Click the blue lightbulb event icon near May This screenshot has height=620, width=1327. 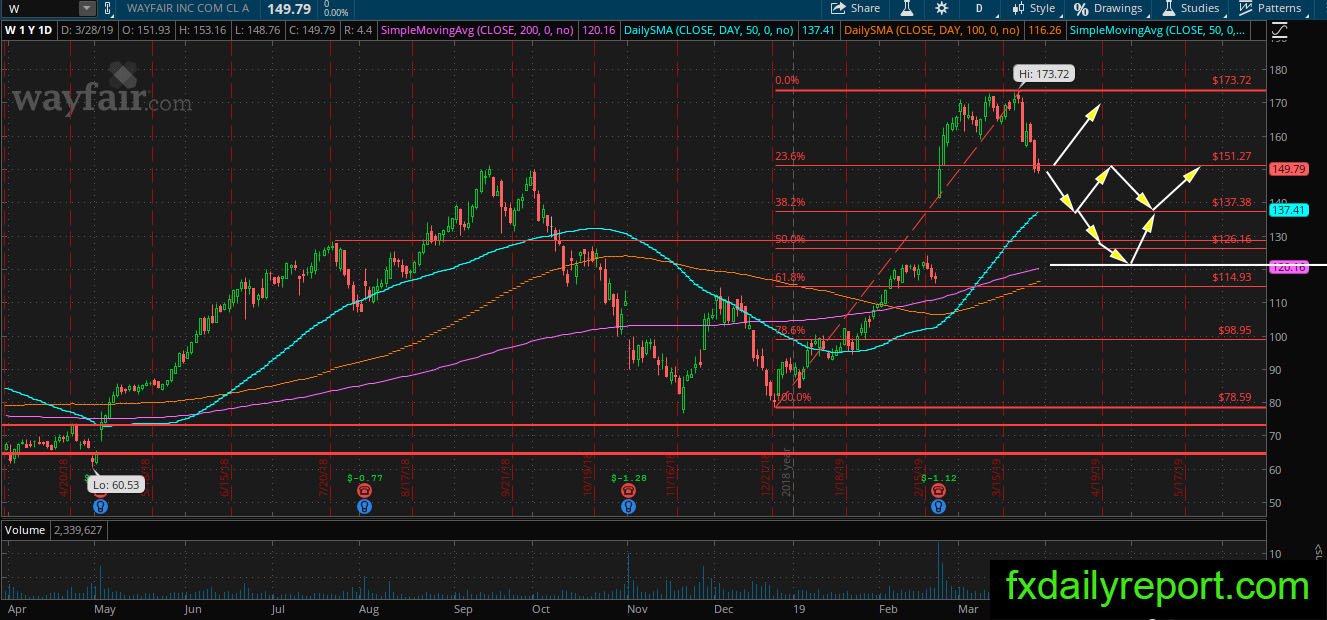click(x=100, y=507)
